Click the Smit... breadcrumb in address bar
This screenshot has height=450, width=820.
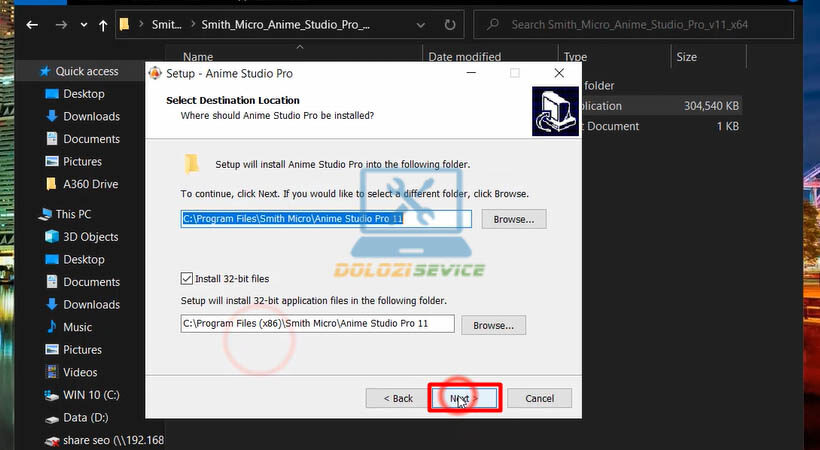coord(166,25)
